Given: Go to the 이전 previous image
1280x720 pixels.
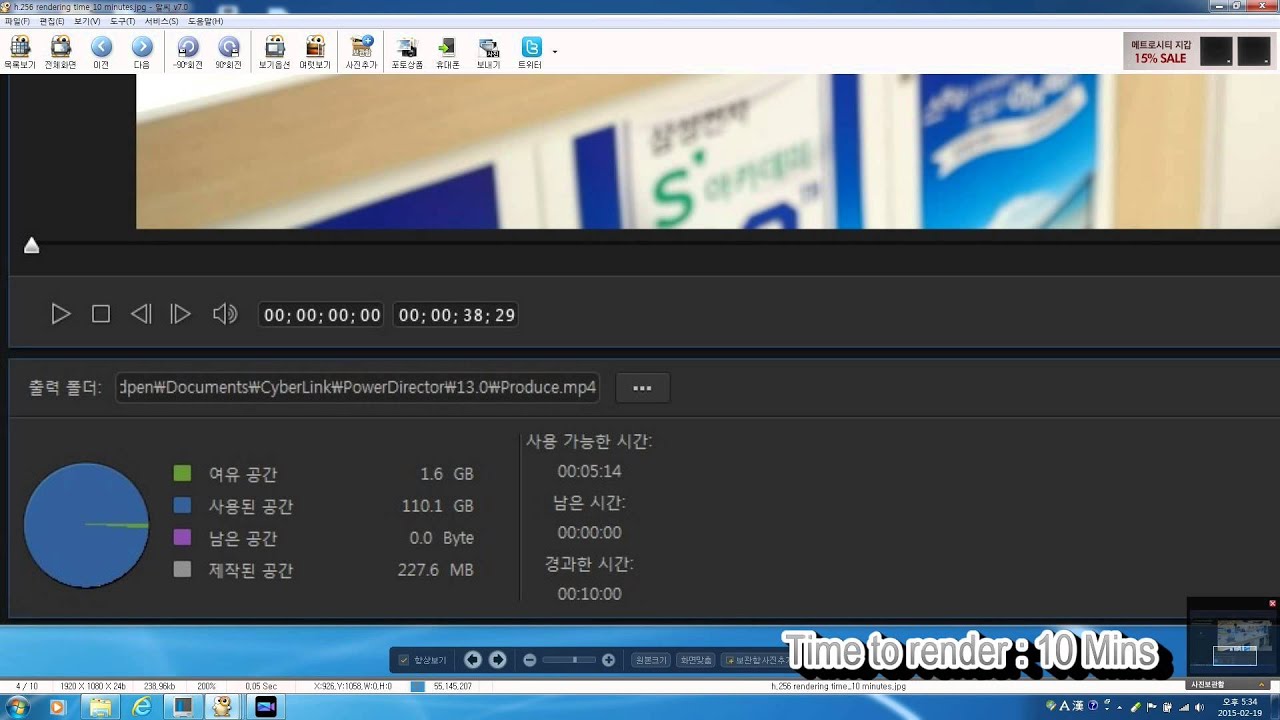Looking at the screenshot, I should pos(101,52).
